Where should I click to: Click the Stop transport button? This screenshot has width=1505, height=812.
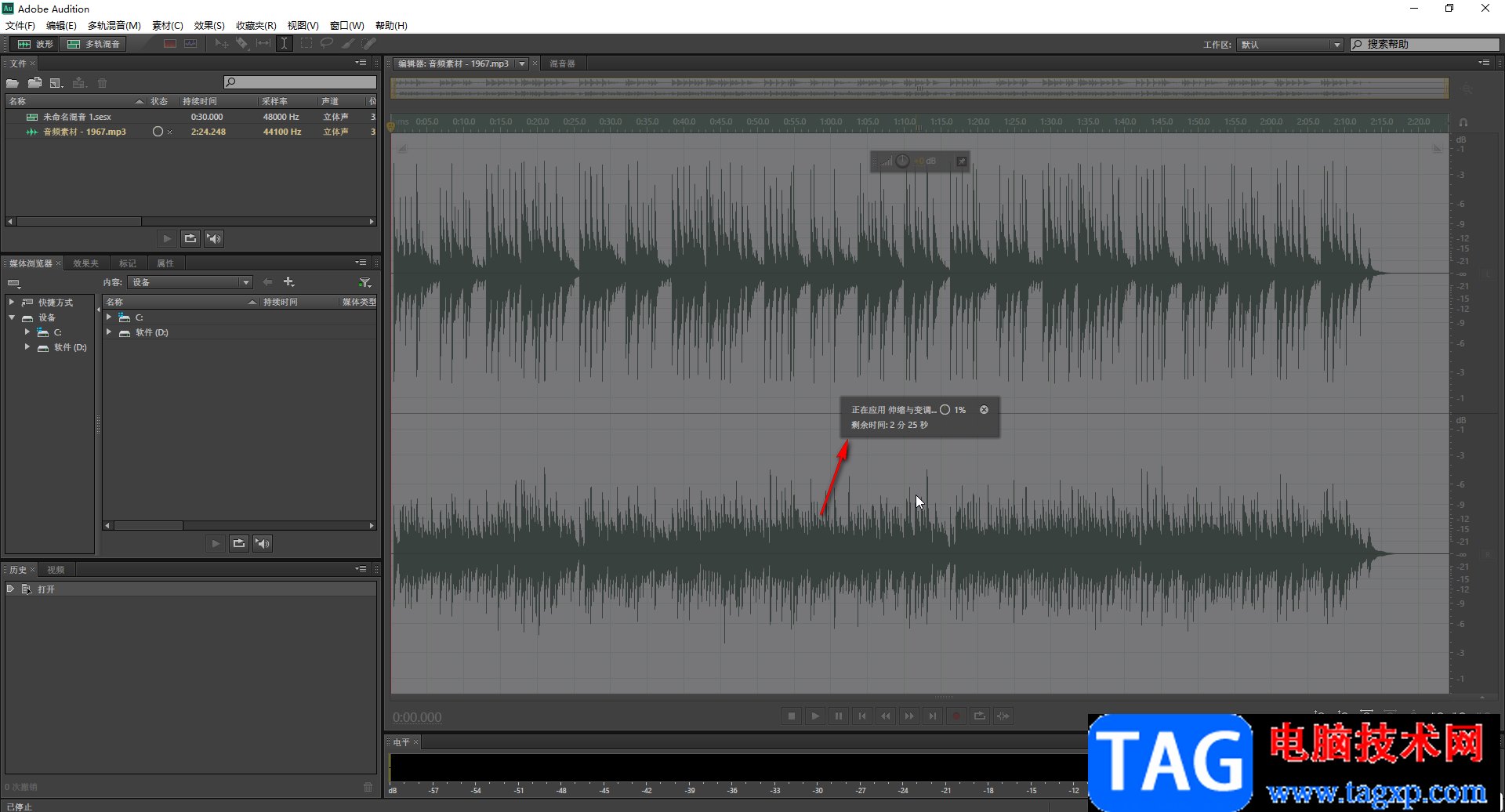792,716
